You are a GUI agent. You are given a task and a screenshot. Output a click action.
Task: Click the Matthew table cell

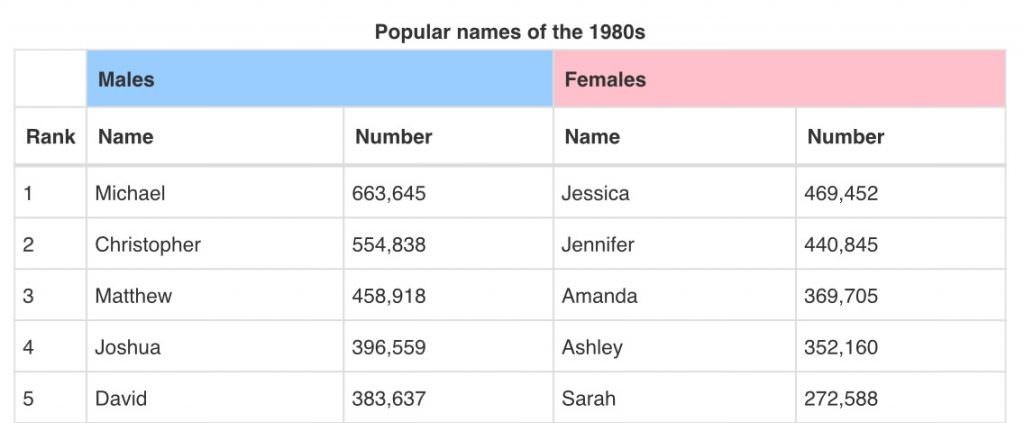point(215,296)
